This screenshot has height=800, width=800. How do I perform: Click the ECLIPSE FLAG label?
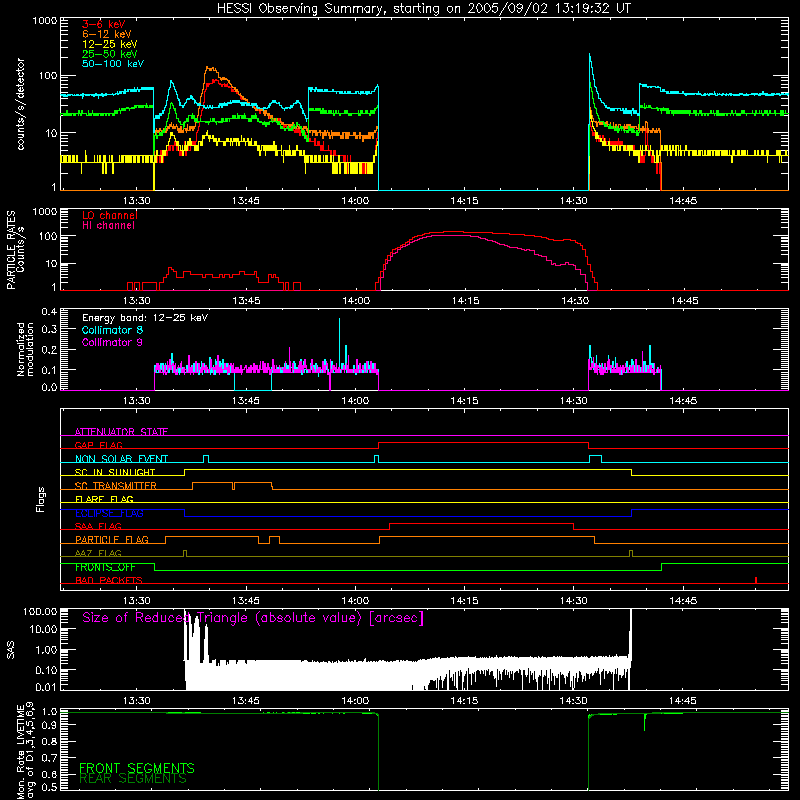[109, 513]
